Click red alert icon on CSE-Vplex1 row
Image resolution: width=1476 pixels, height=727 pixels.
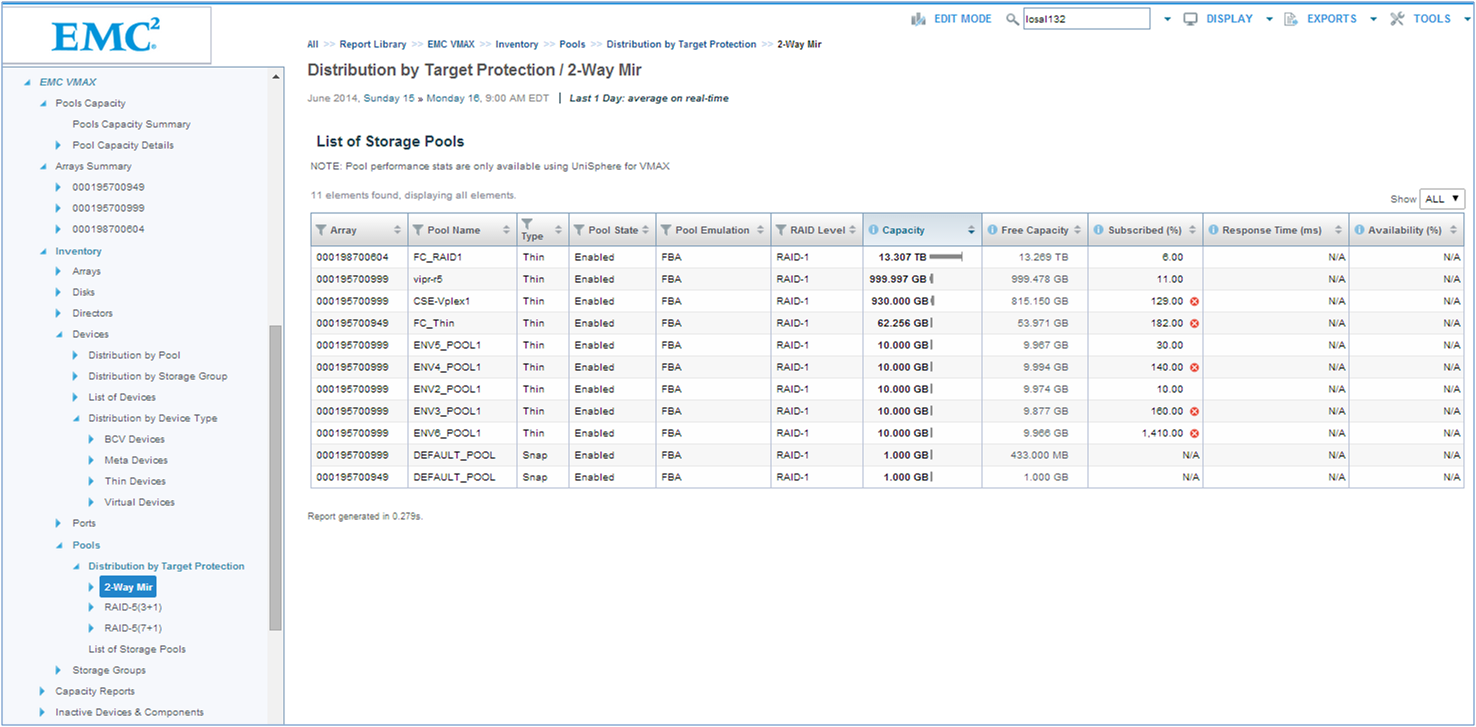click(x=1194, y=301)
